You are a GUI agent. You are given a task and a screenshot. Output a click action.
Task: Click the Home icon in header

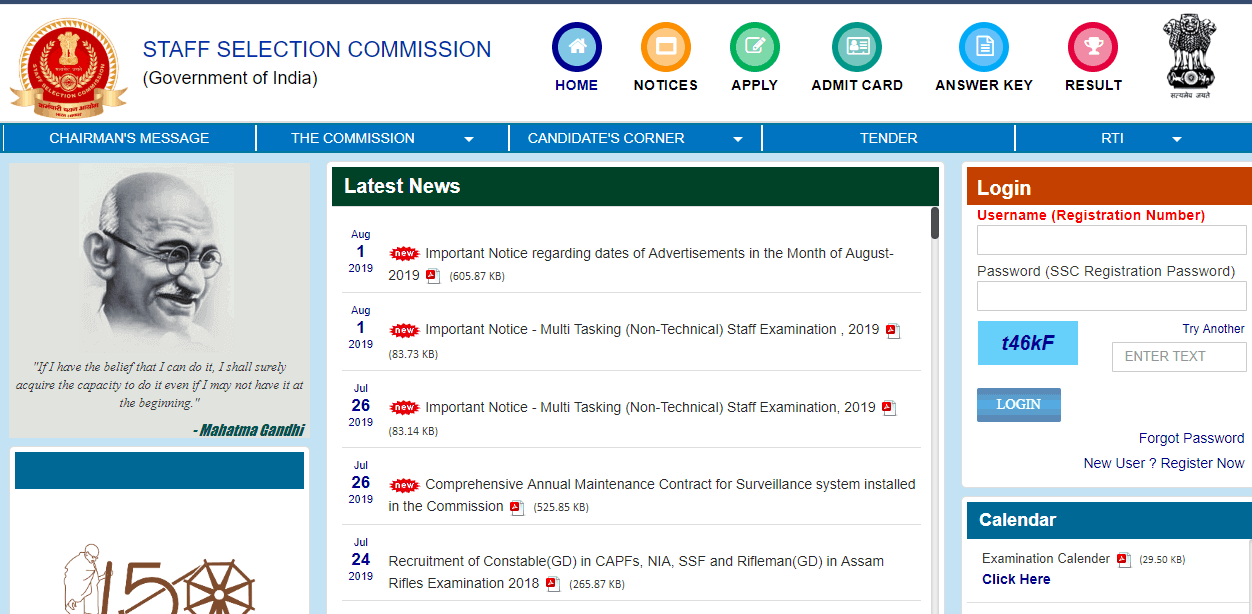pos(576,47)
